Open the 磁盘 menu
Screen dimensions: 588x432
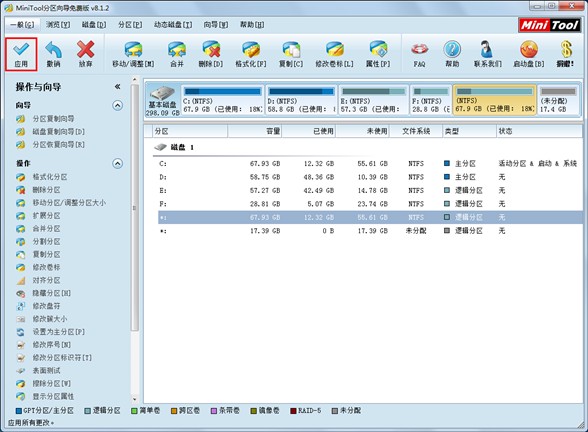pos(94,25)
